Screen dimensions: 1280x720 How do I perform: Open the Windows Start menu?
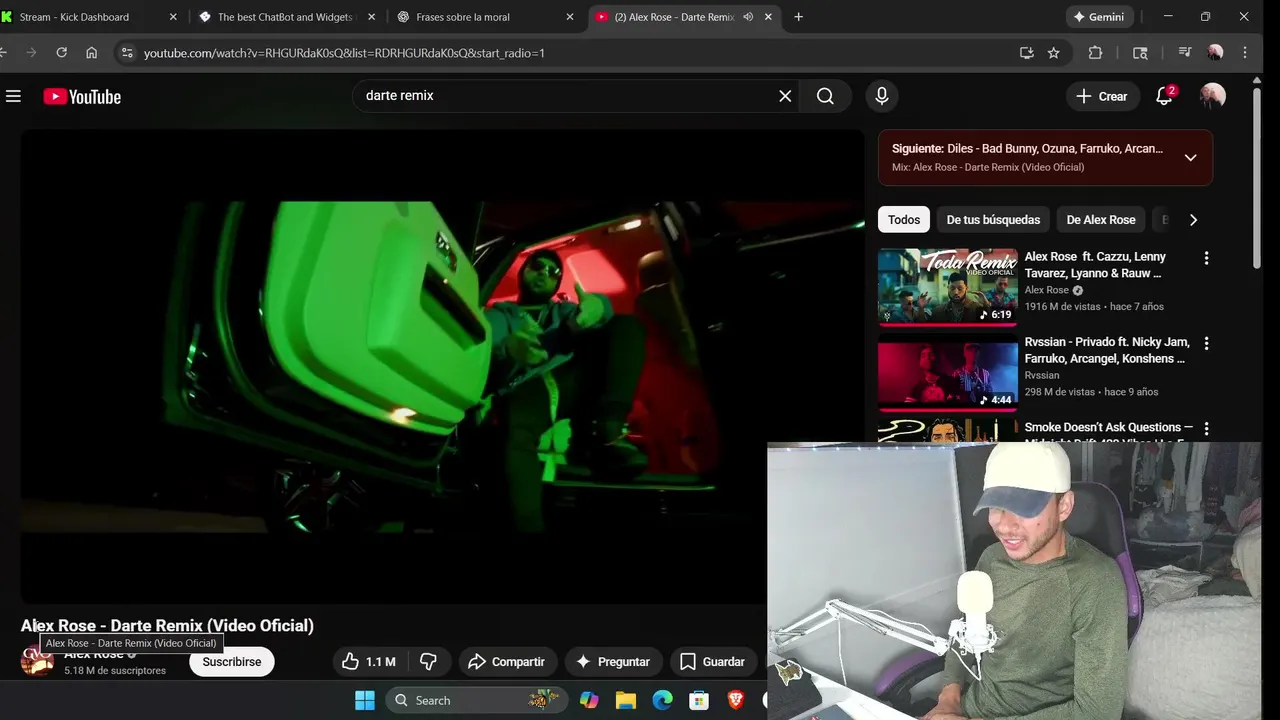365,700
